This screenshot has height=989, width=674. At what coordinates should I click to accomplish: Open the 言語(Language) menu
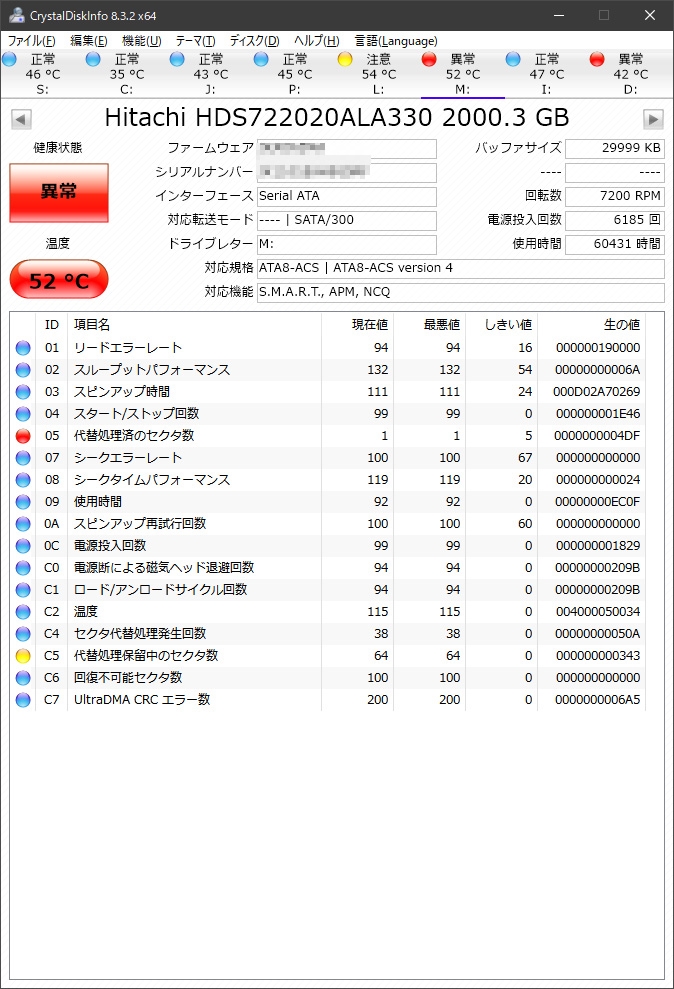click(396, 41)
